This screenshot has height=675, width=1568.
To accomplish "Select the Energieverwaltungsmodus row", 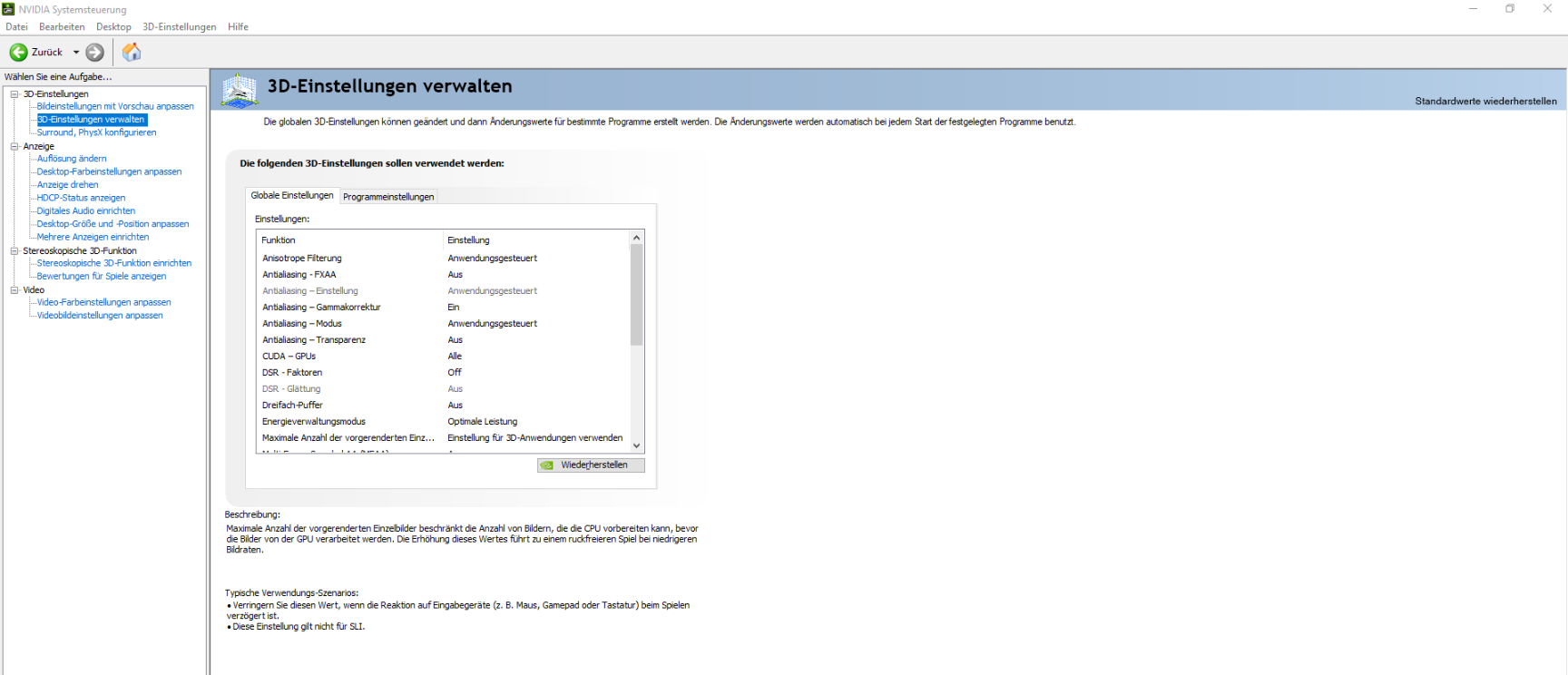I will tap(444, 422).
